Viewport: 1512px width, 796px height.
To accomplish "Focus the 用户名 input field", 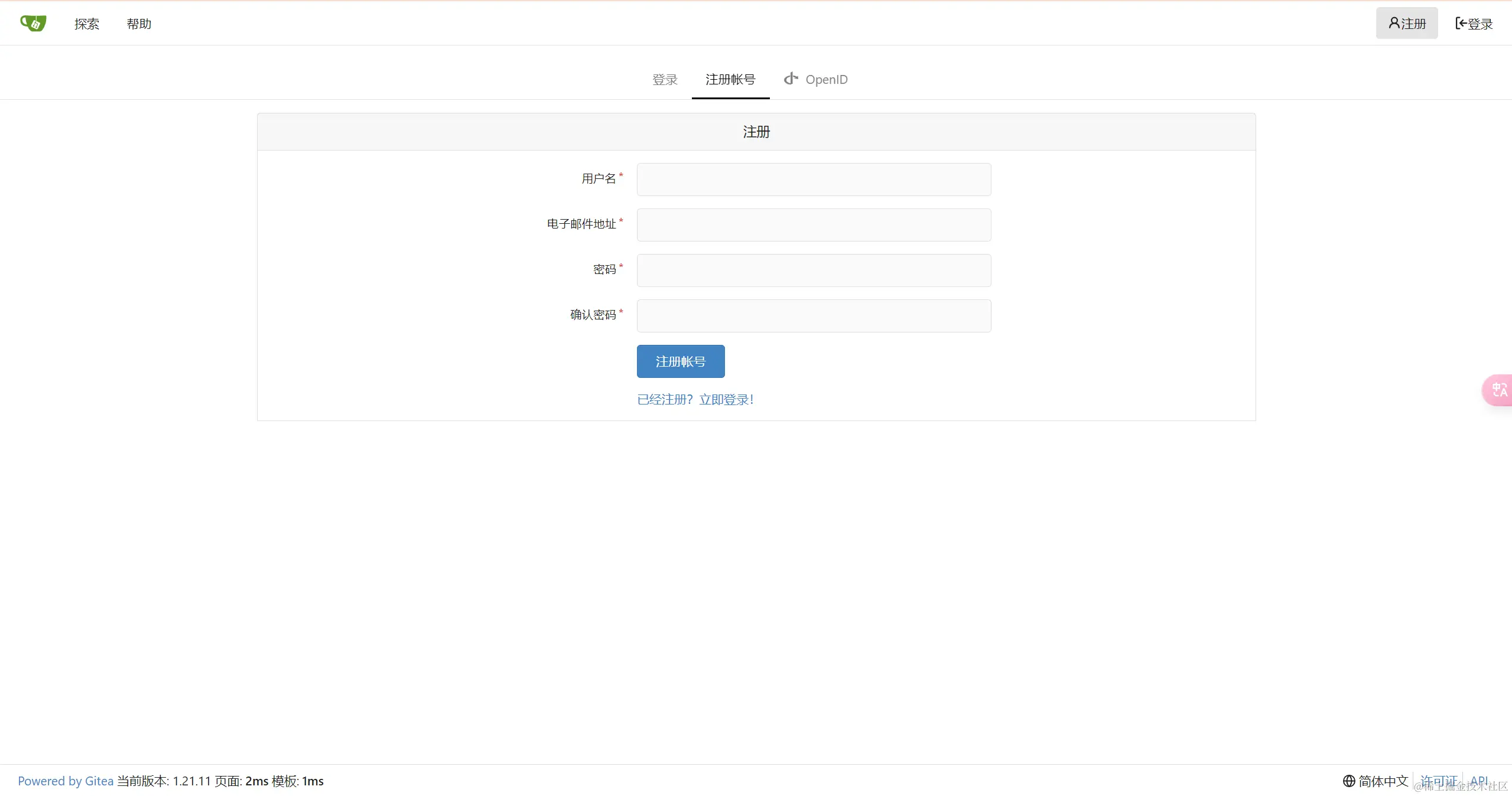I will [x=814, y=180].
